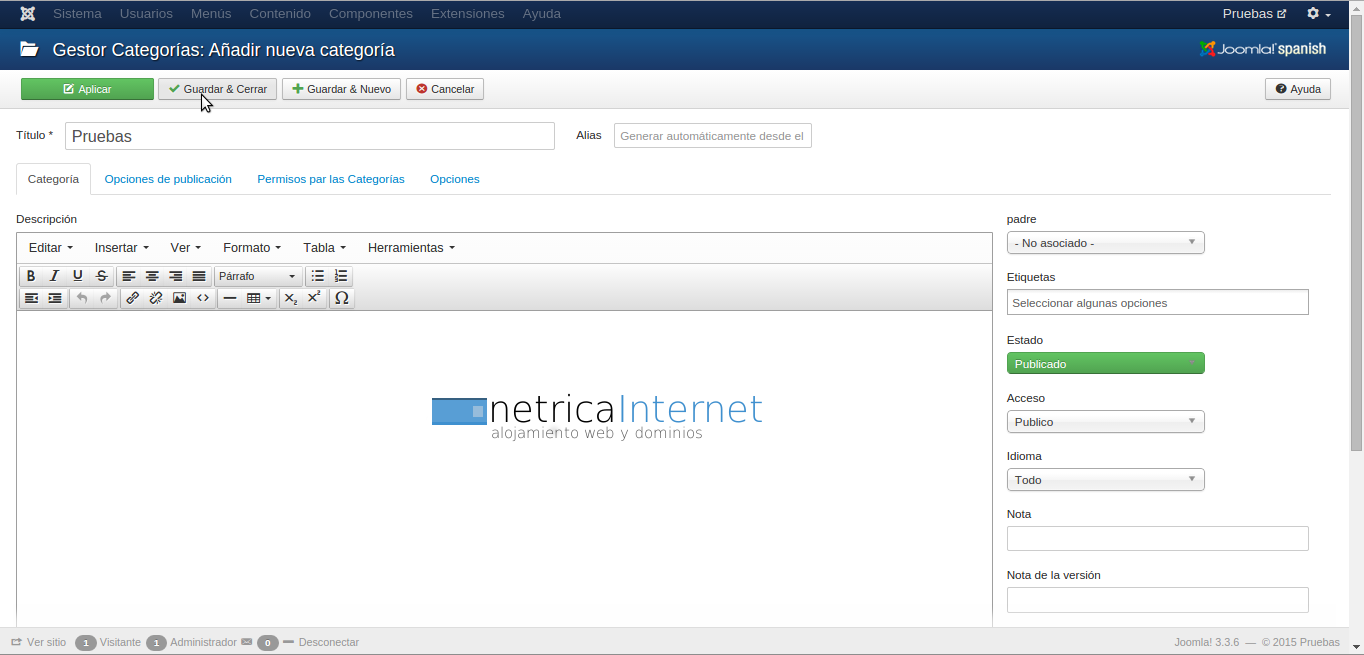The height and width of the screenshot is (655, 1364).
Task: Open the Idioma 'Todo' dropdown
Action: click(x=1105, y=480)
